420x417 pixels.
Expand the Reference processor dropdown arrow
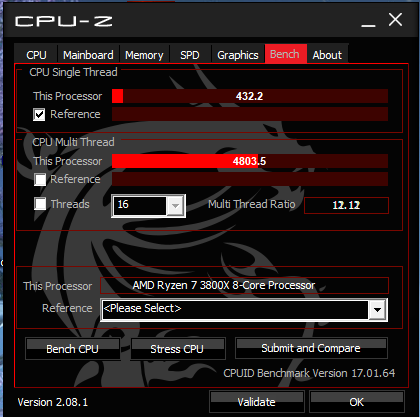pyautogui.click(x=377, y=310)
